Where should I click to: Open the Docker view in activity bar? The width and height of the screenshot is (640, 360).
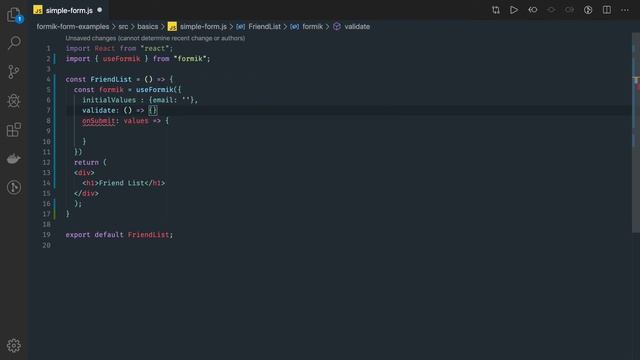13,159
